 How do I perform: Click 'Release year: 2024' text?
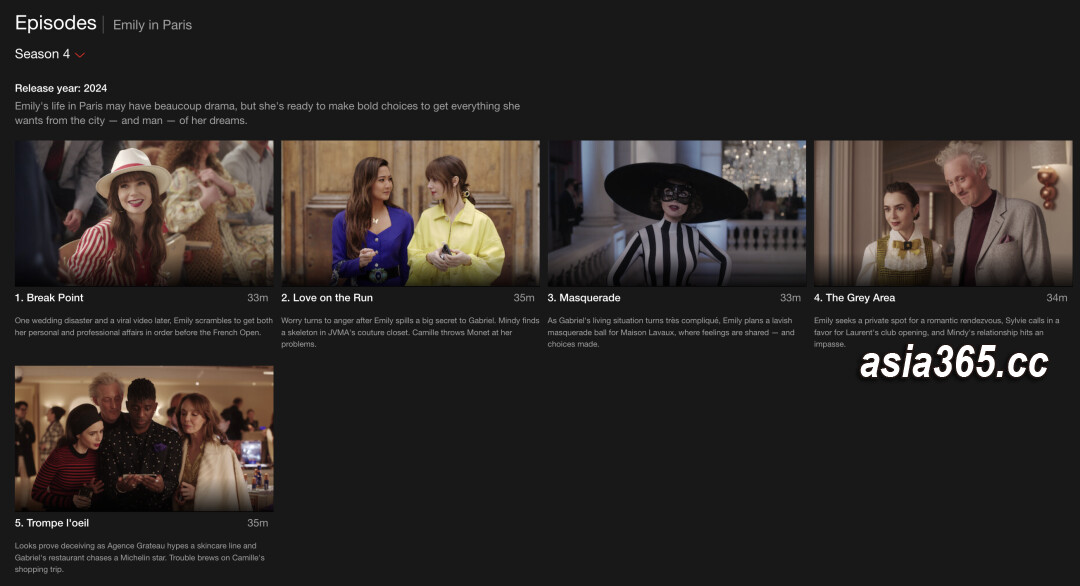[61, 88]
